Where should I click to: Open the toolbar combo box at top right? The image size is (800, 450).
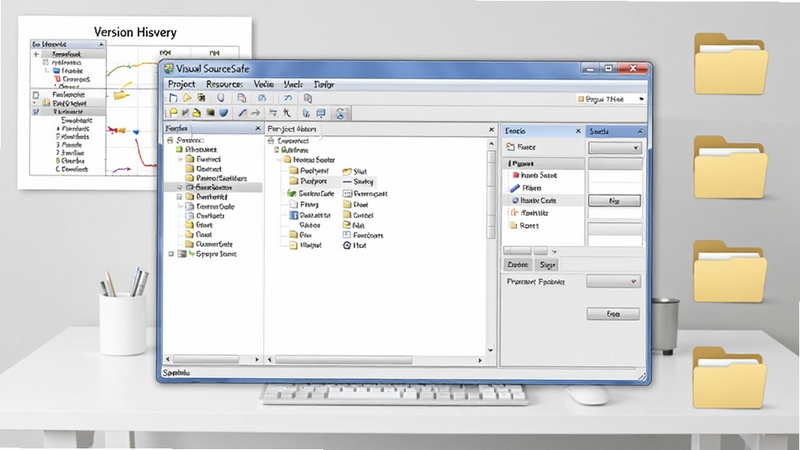tap(611, 99)
